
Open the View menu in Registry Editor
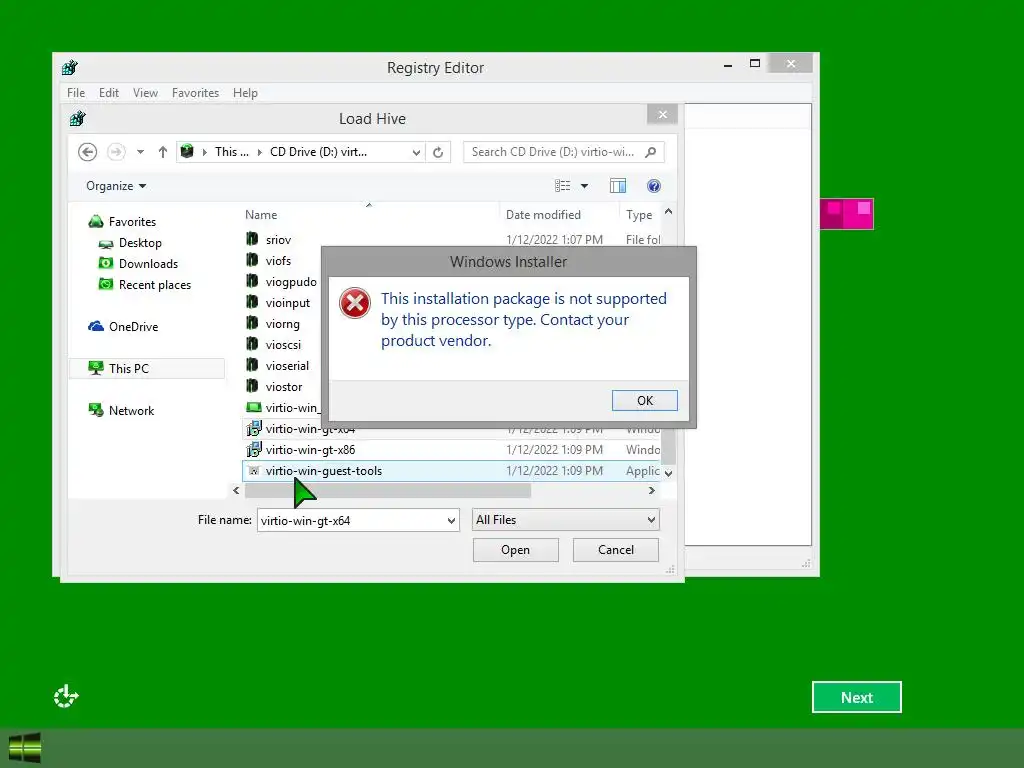[x=145, y=93]
